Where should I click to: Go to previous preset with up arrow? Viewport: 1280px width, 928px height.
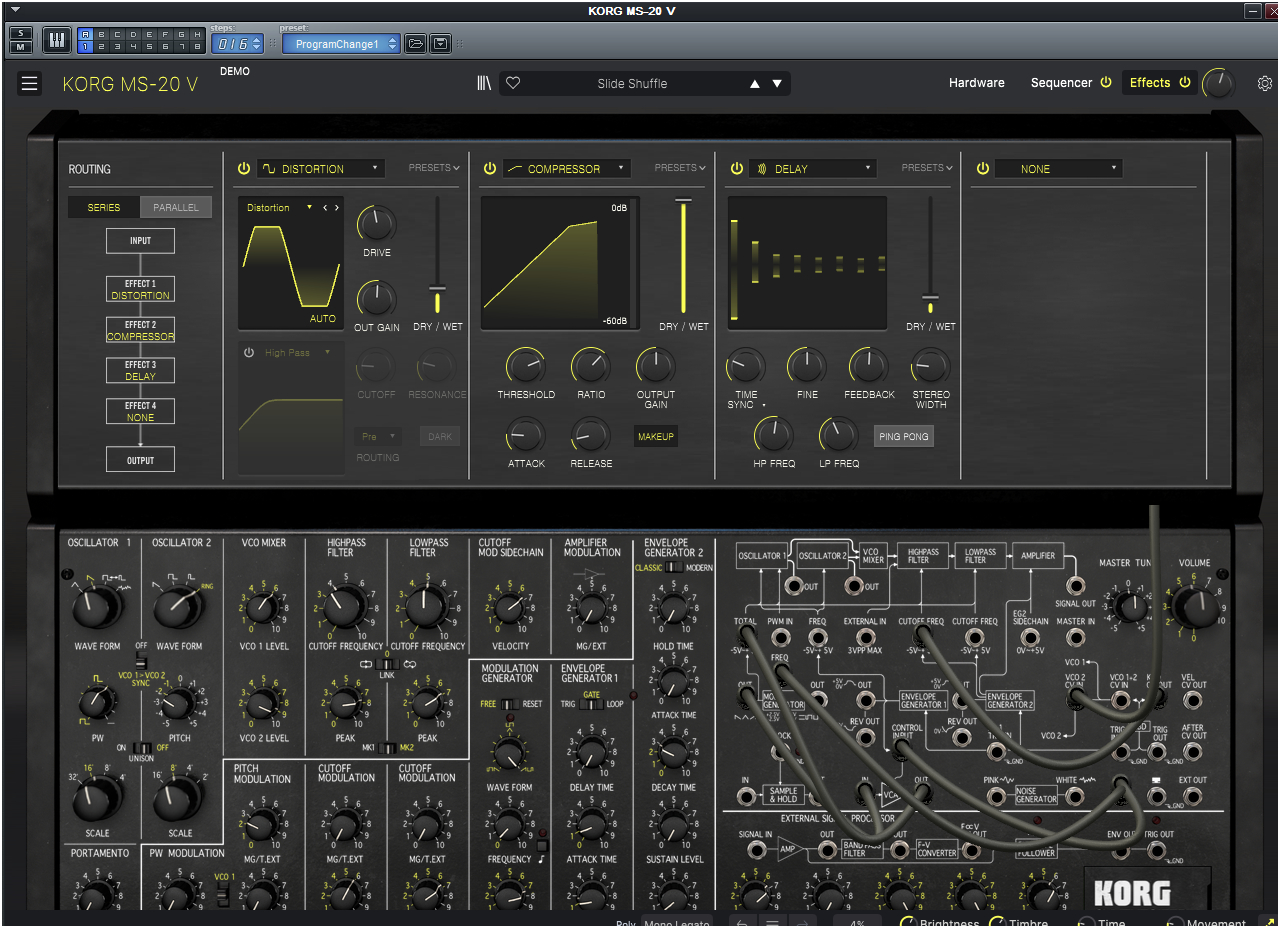(755, 84)
